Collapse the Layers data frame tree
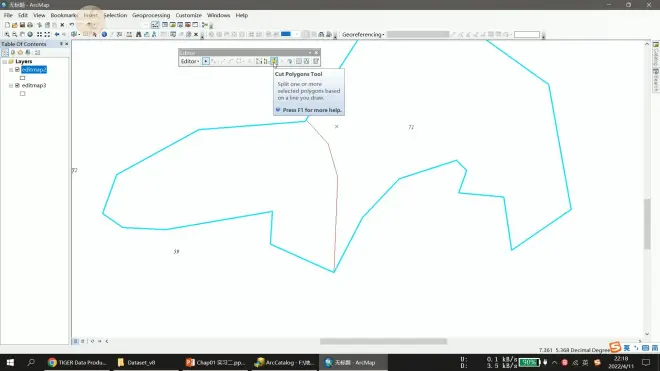660x371 pixels. click(5, 61)
